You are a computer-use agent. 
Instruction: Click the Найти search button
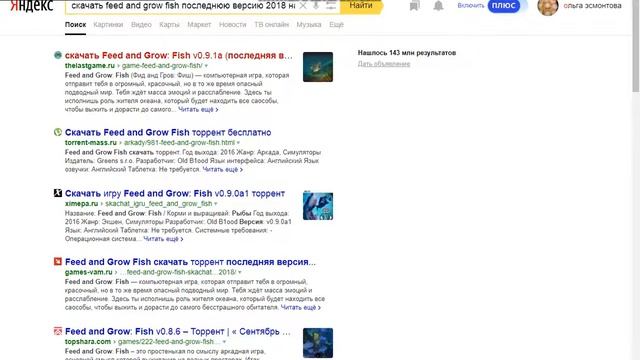tap(361, 6)
